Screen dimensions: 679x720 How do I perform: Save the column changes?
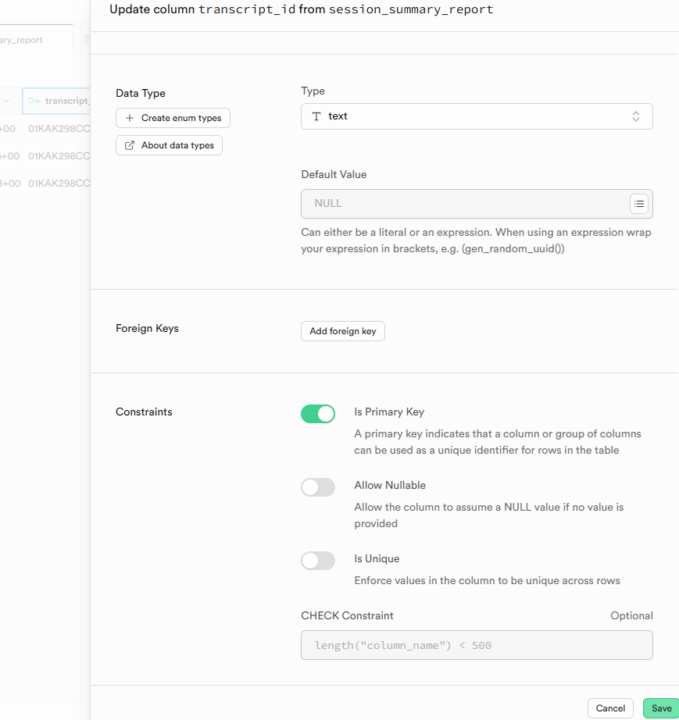661,708
